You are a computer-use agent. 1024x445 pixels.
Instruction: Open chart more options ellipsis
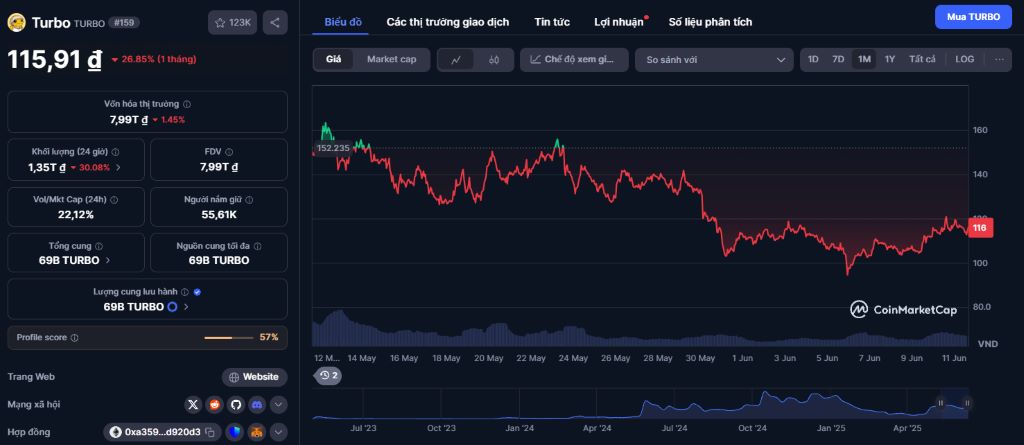[999, 59]
